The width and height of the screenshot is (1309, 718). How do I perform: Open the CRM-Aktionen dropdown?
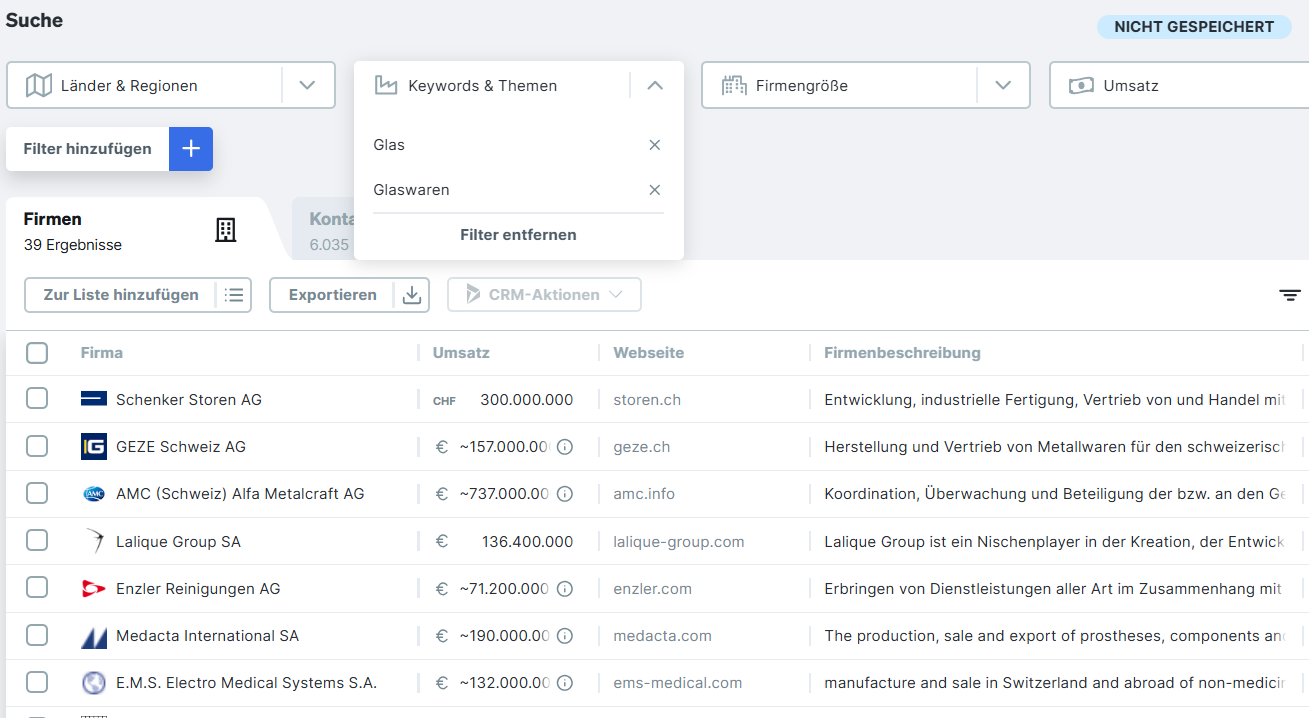(544, 295)
